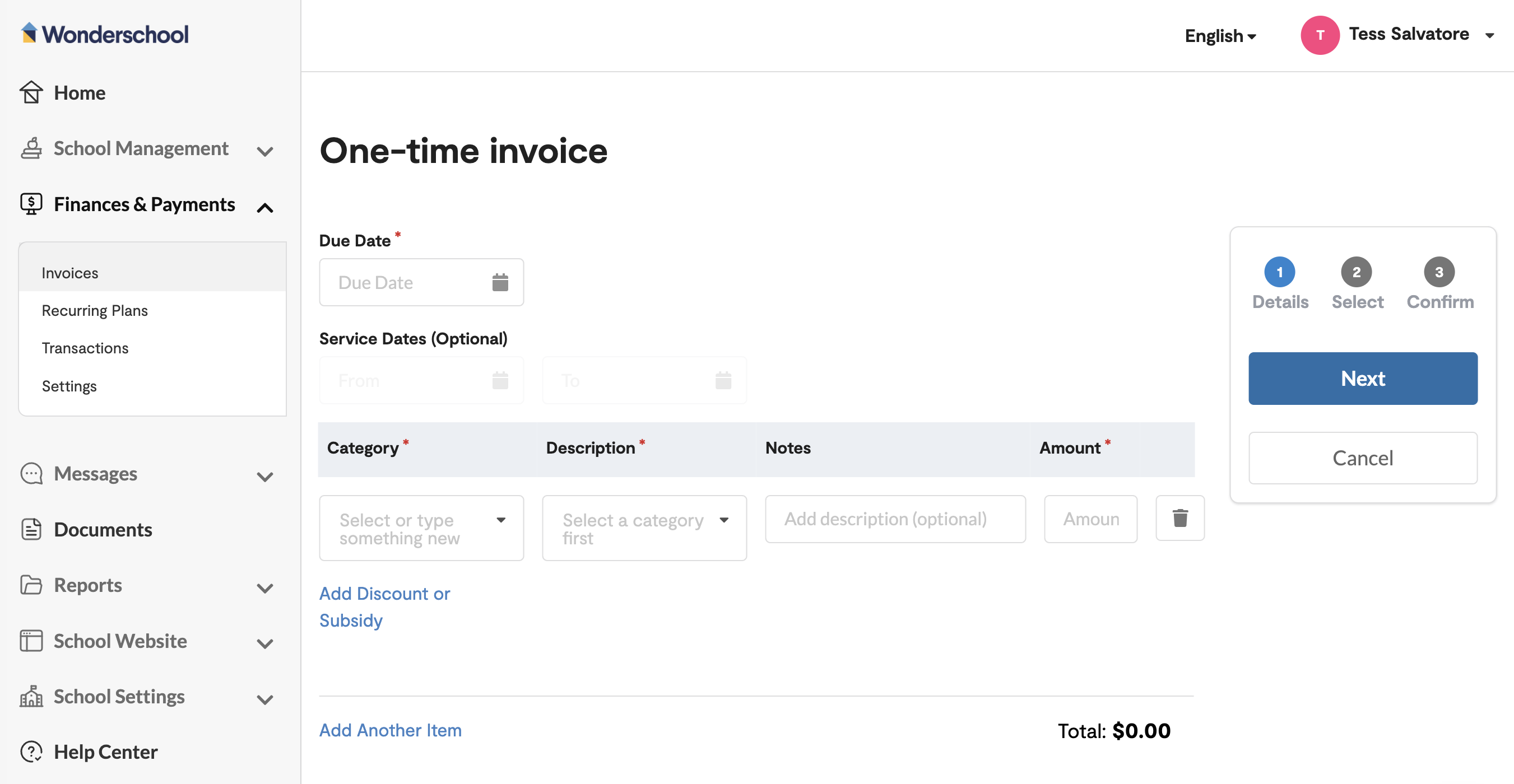Delete the invoice item with trash icon
Screen dimensions: 1514x784
(x=1180, y=518)
